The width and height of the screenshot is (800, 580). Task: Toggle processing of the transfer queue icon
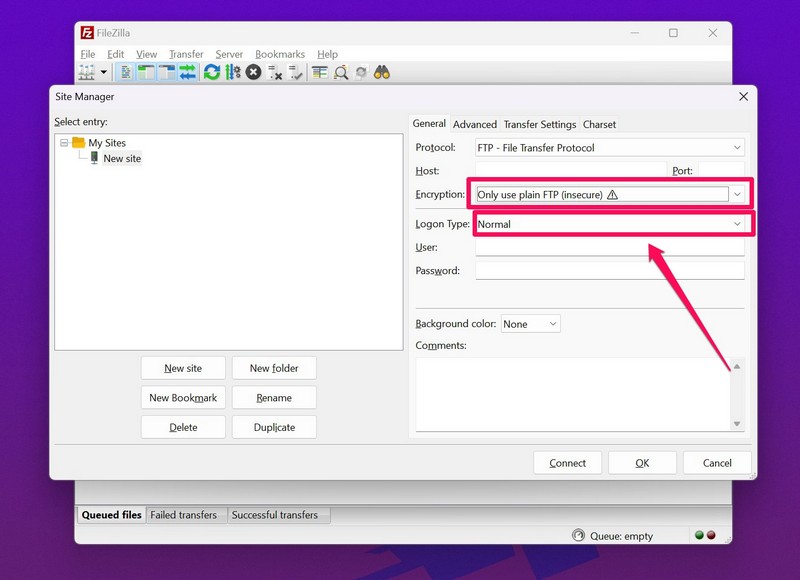click(233, 72)
